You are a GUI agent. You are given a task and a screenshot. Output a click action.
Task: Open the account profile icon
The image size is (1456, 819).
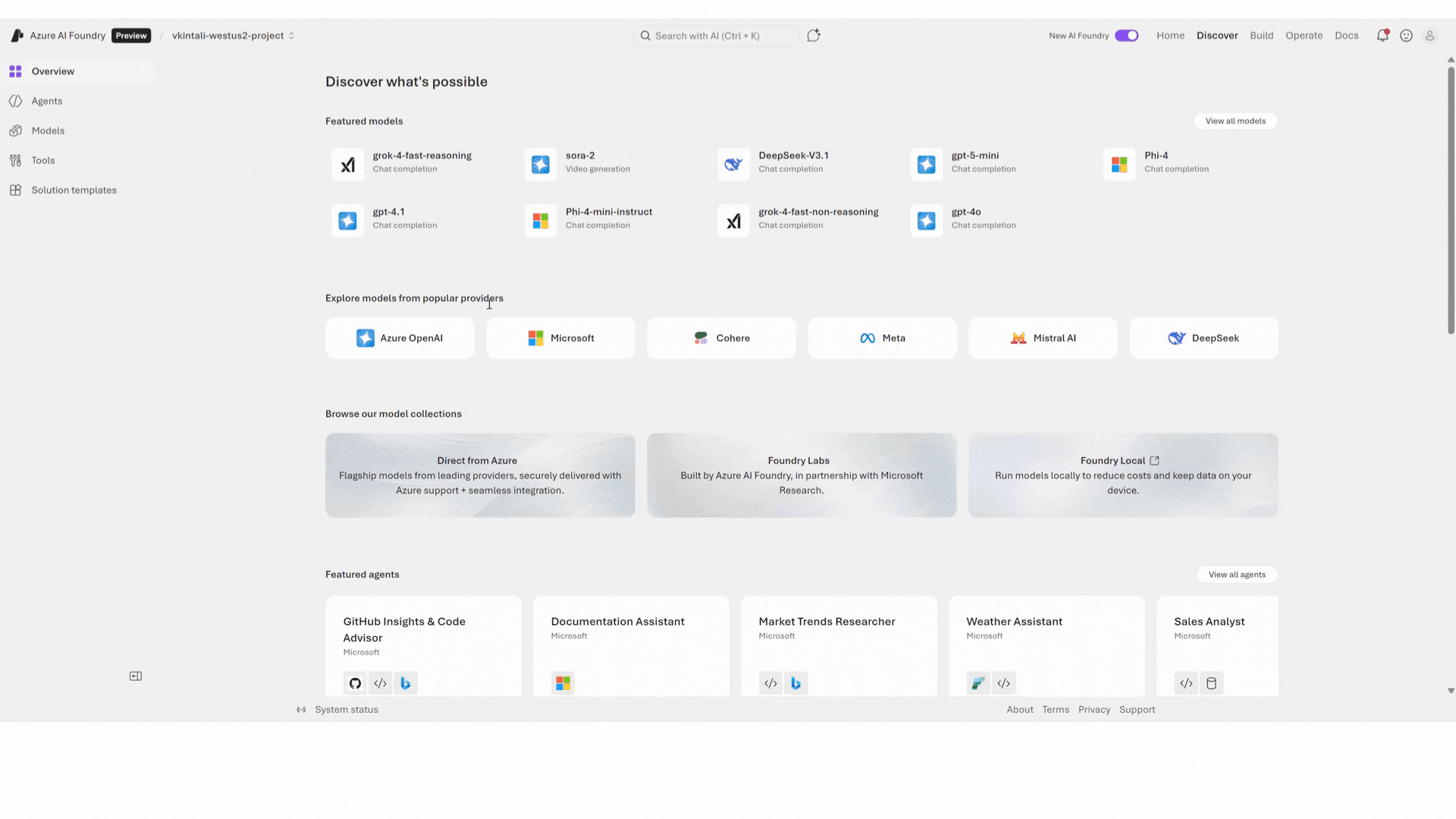point(1430,35)
